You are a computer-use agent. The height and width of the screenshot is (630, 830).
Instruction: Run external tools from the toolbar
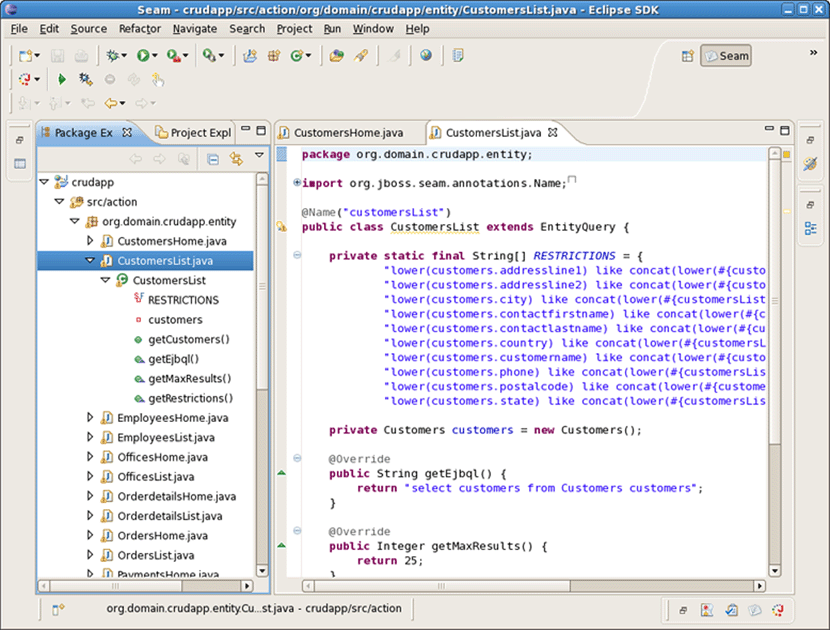[211, 55]
